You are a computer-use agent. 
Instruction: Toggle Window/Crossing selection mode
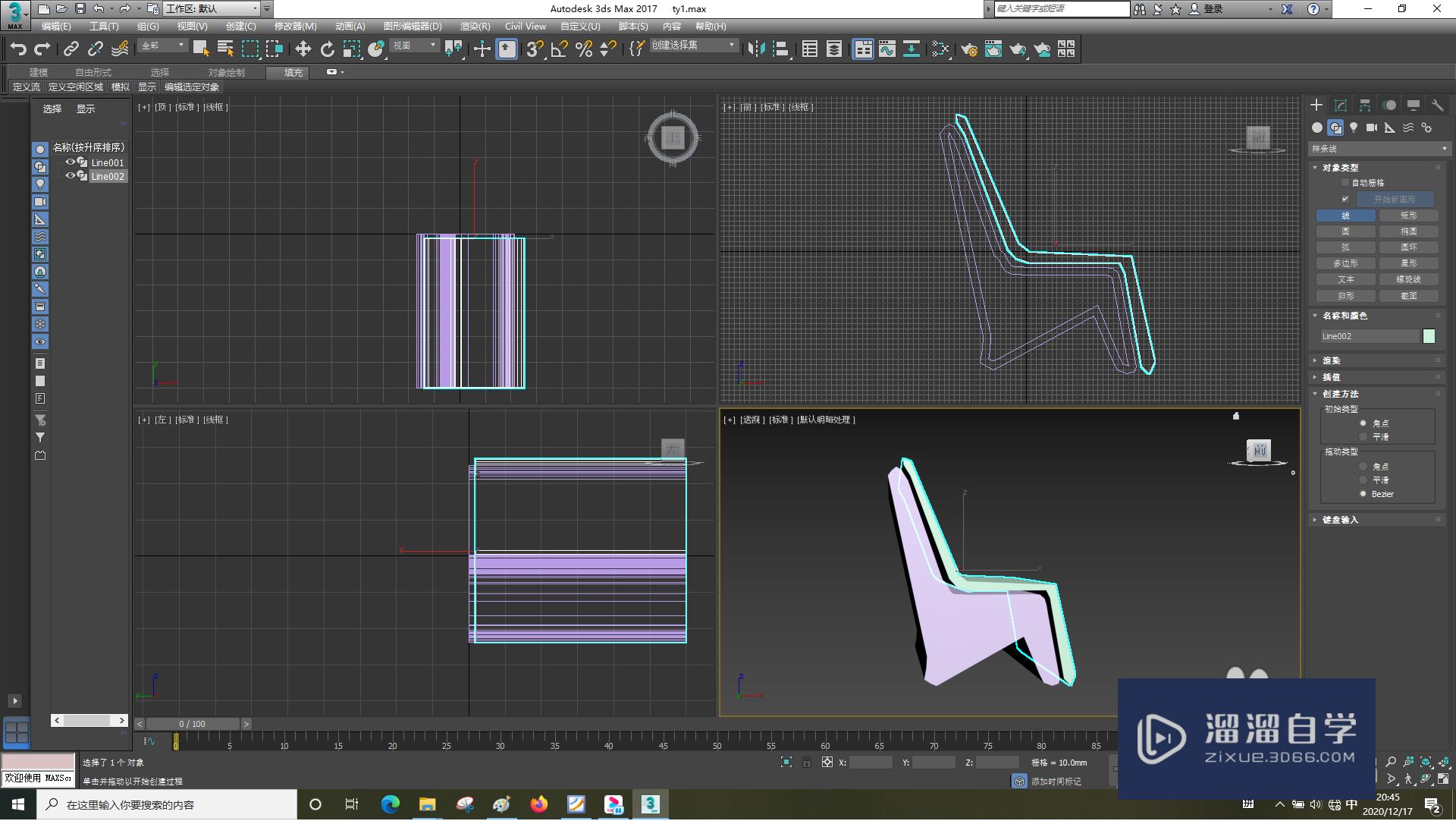(x=275, y=49)
